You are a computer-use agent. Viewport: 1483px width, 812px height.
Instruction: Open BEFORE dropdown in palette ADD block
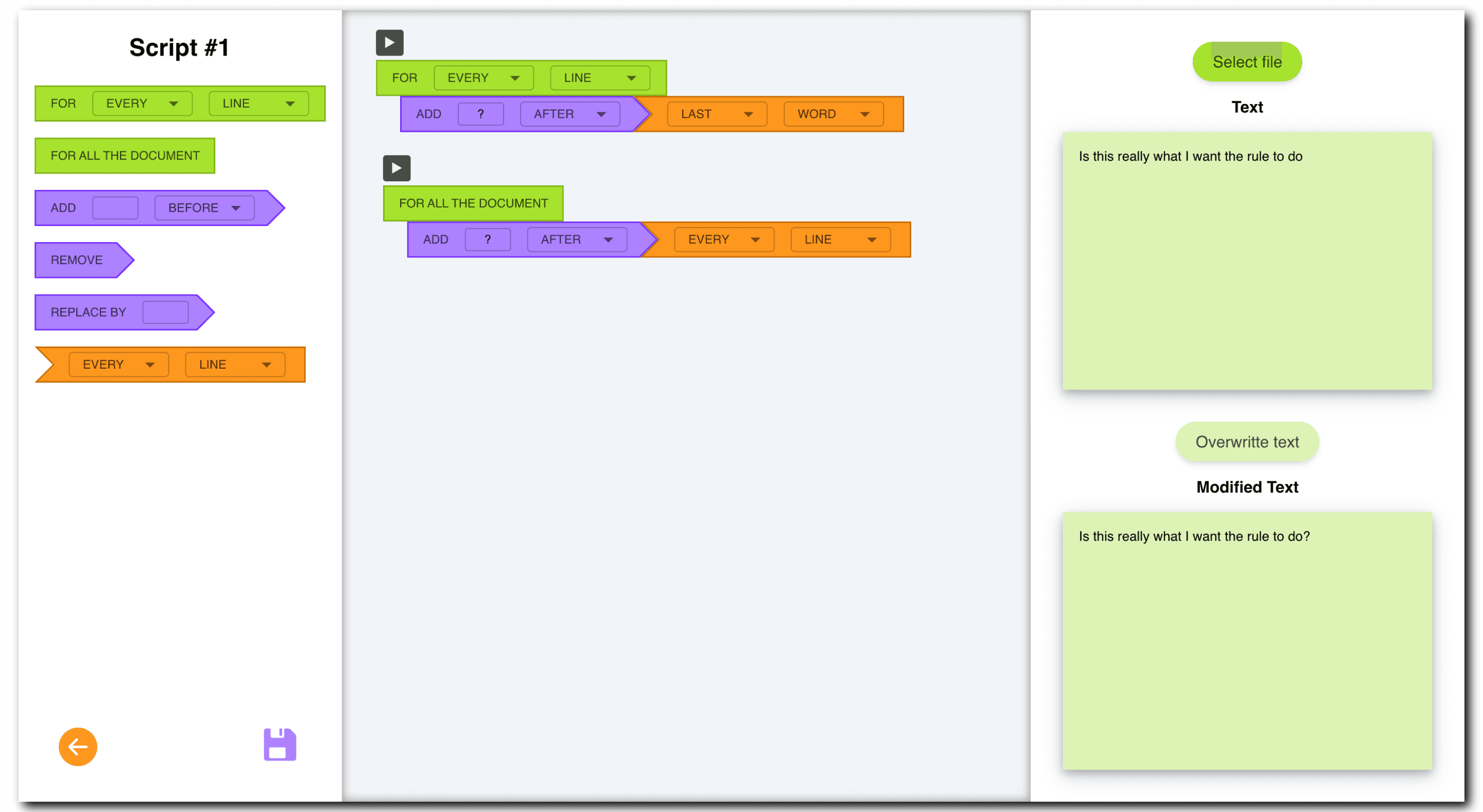pos(204,208)
